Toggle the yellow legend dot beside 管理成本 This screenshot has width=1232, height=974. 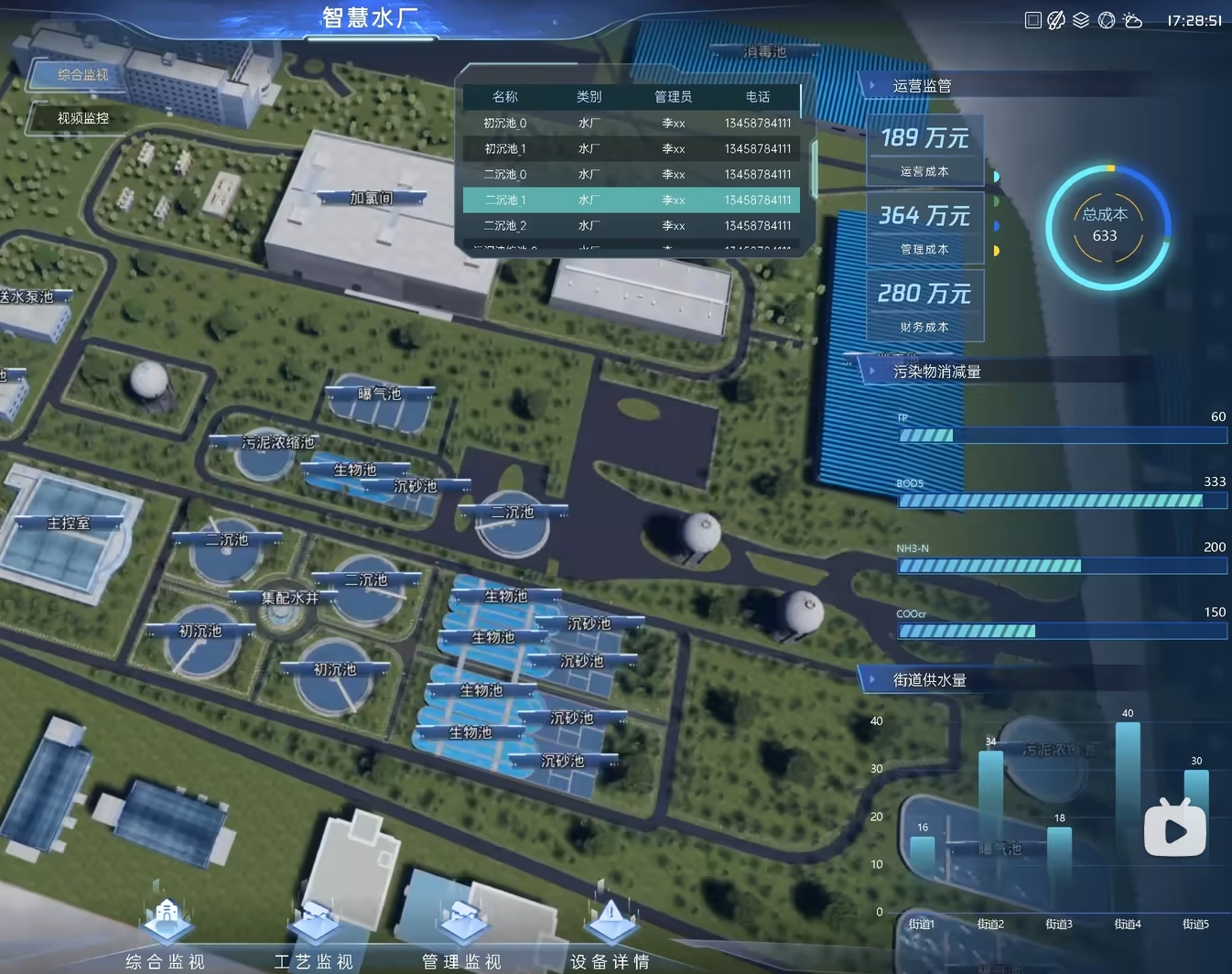(x=996, y=250)
